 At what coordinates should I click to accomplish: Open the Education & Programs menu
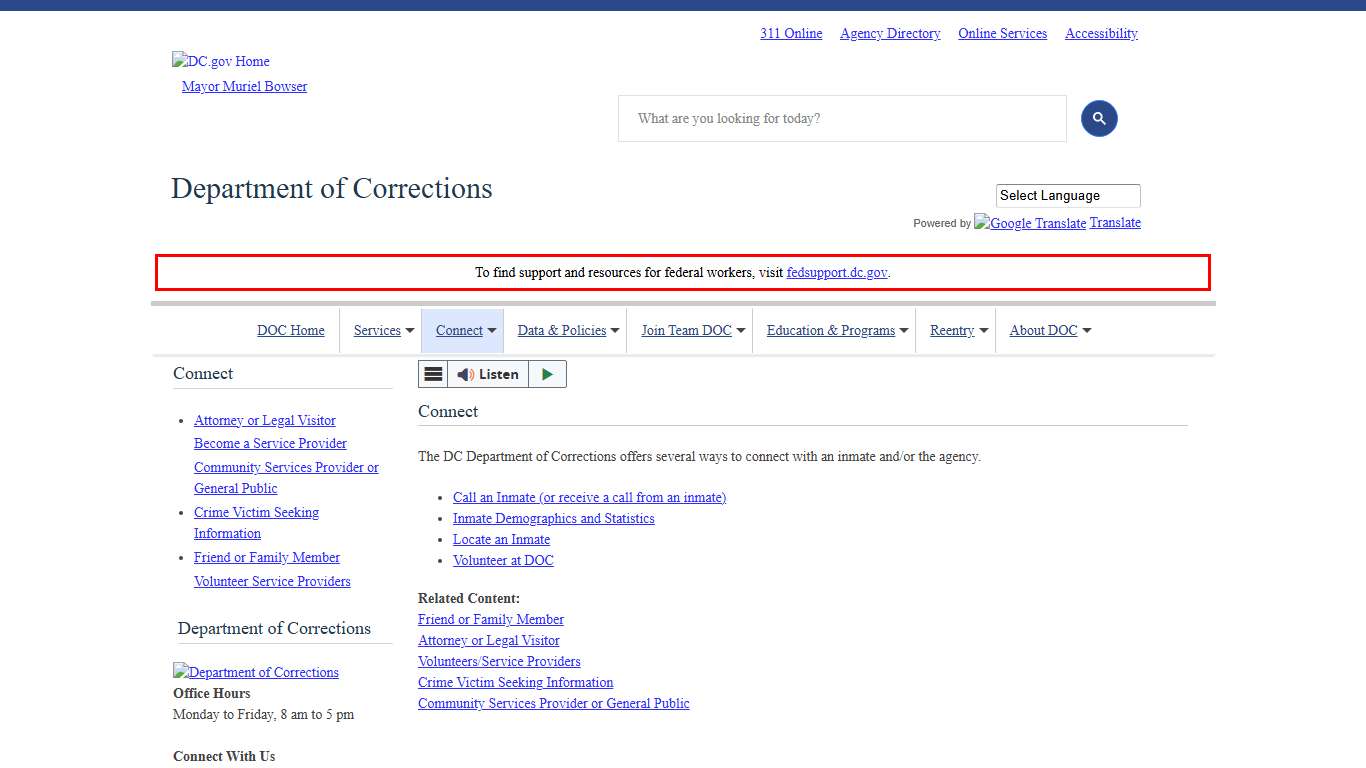click(837, 331)
